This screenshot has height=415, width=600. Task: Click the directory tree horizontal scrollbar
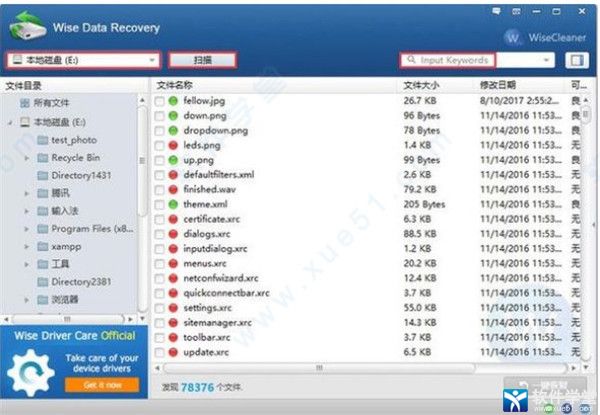click(x=67, y=319)
